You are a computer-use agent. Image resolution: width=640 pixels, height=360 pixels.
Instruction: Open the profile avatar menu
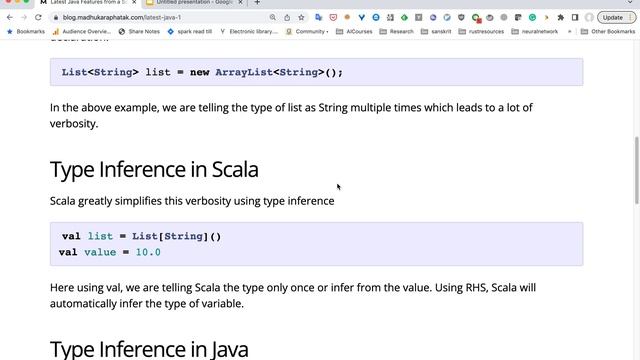[x=589, y=18]
